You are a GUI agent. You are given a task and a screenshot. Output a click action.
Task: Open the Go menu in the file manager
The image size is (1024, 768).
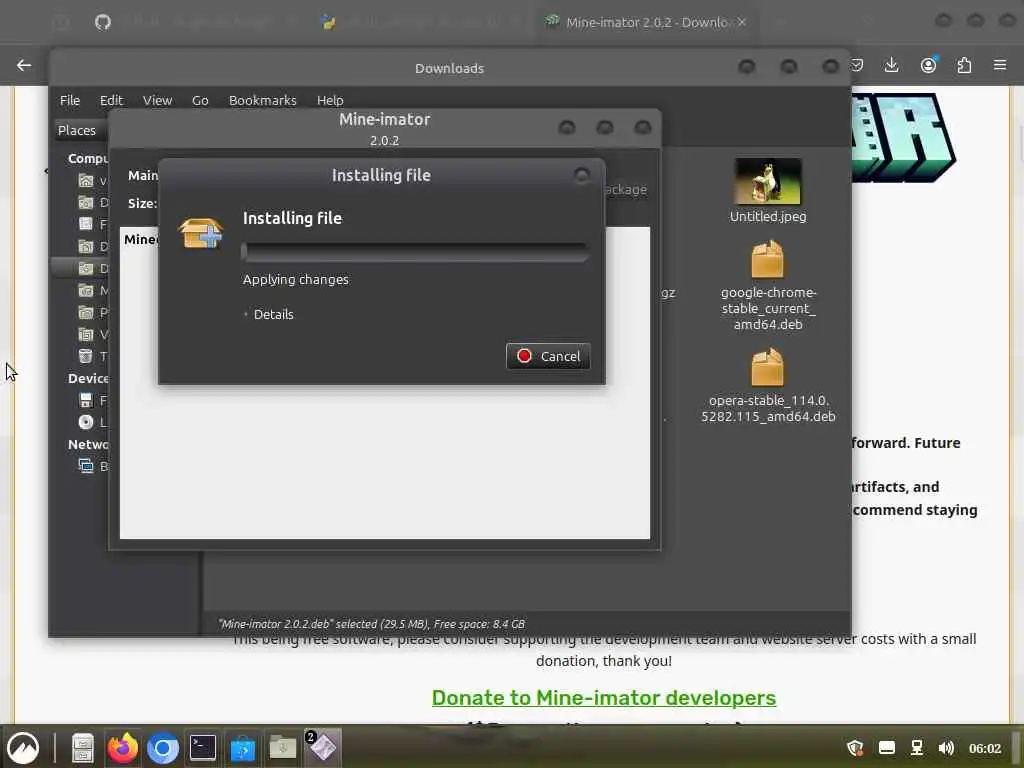click(200, 100)
